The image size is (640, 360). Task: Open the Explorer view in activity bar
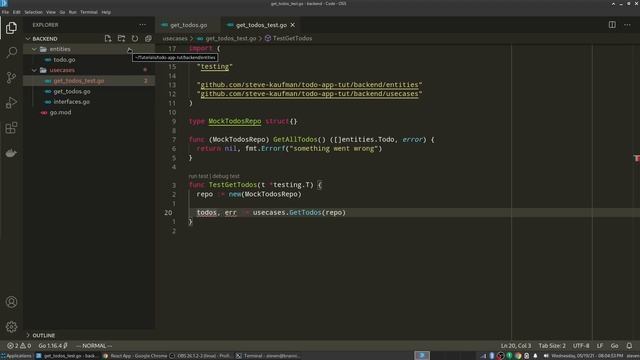pos(11,28)
